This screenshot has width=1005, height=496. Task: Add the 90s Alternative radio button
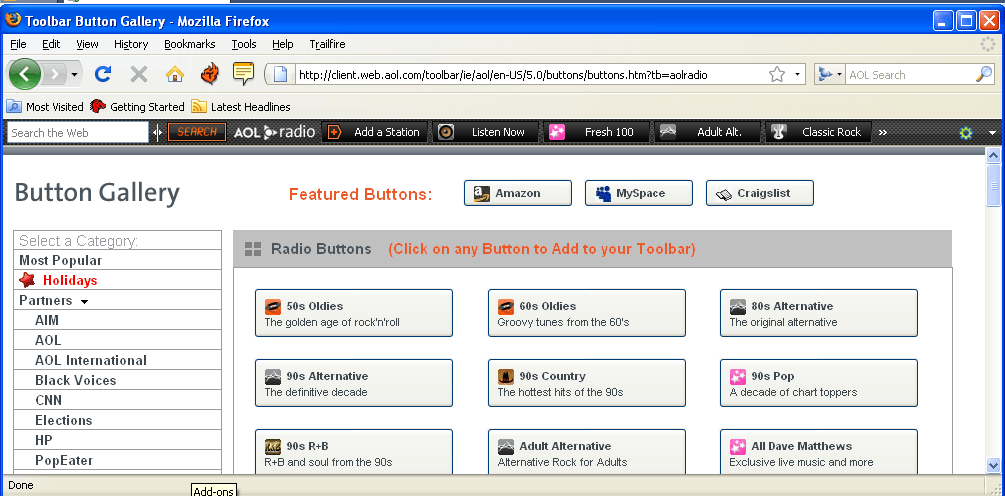pyautogui.click(x=354, y=383)
